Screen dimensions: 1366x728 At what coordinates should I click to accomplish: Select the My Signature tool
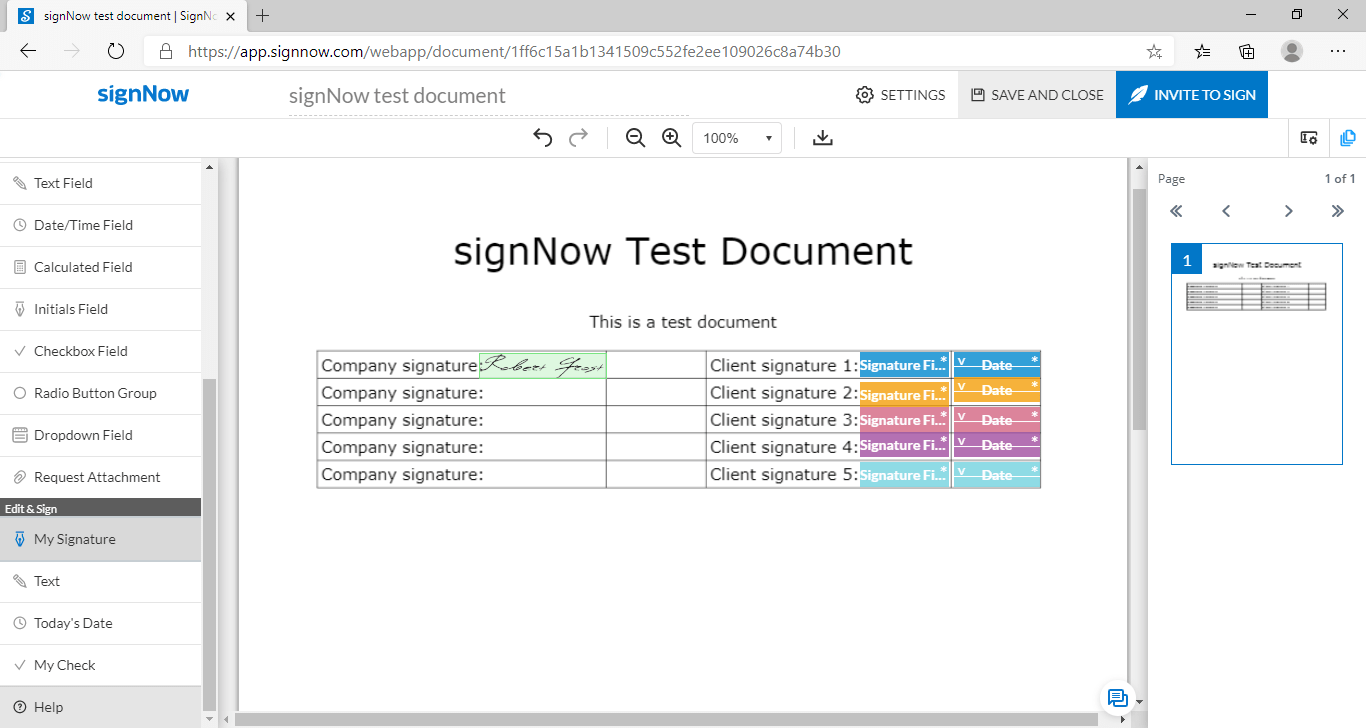click(x=77, y=538)
